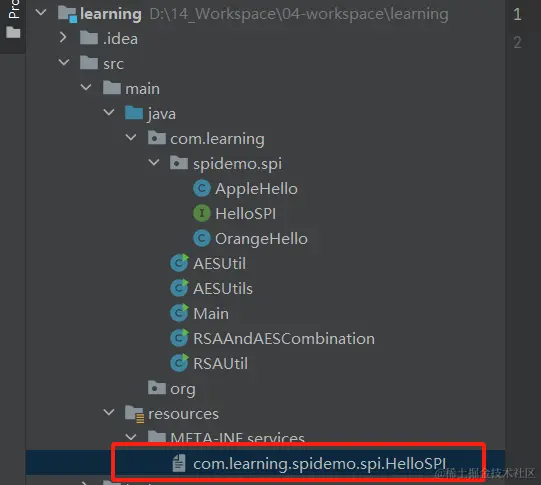Screen dimensions: 541x485
Task: Collapse the main folder chevron
Action: point(86,87)
